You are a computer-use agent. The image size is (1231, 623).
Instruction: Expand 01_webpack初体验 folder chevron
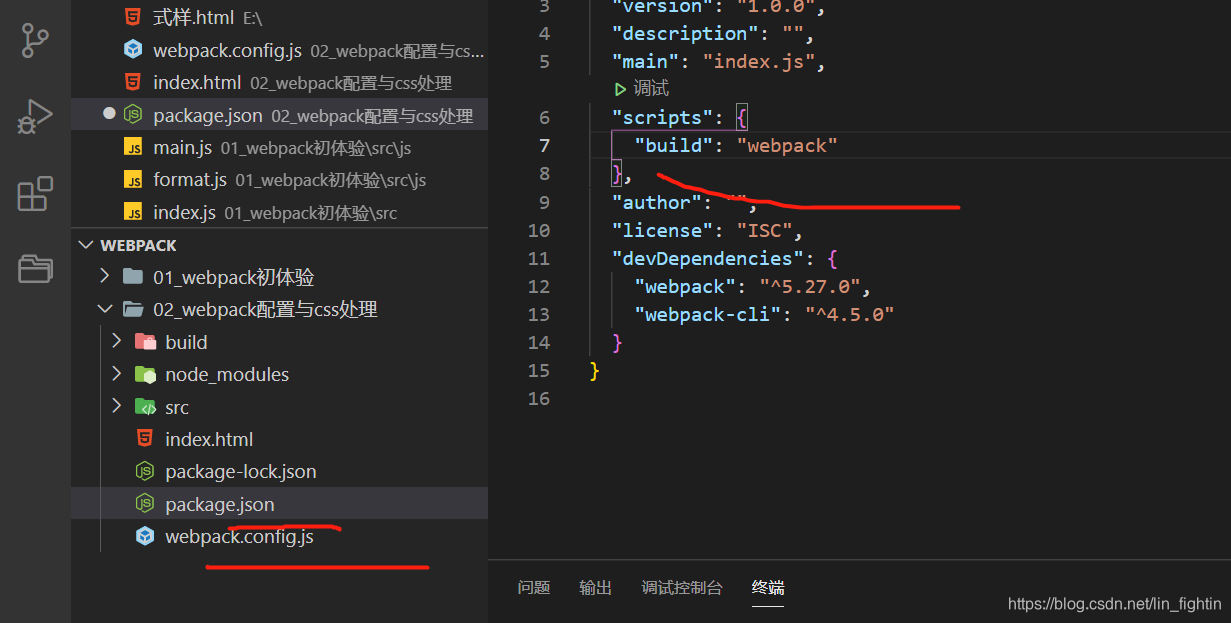pyautogui.click(x=106, y=276)
